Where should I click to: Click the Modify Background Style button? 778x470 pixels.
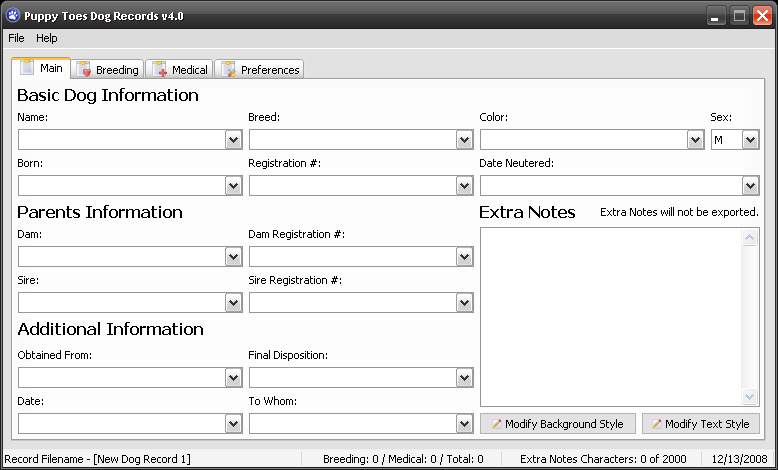point(558,424)
